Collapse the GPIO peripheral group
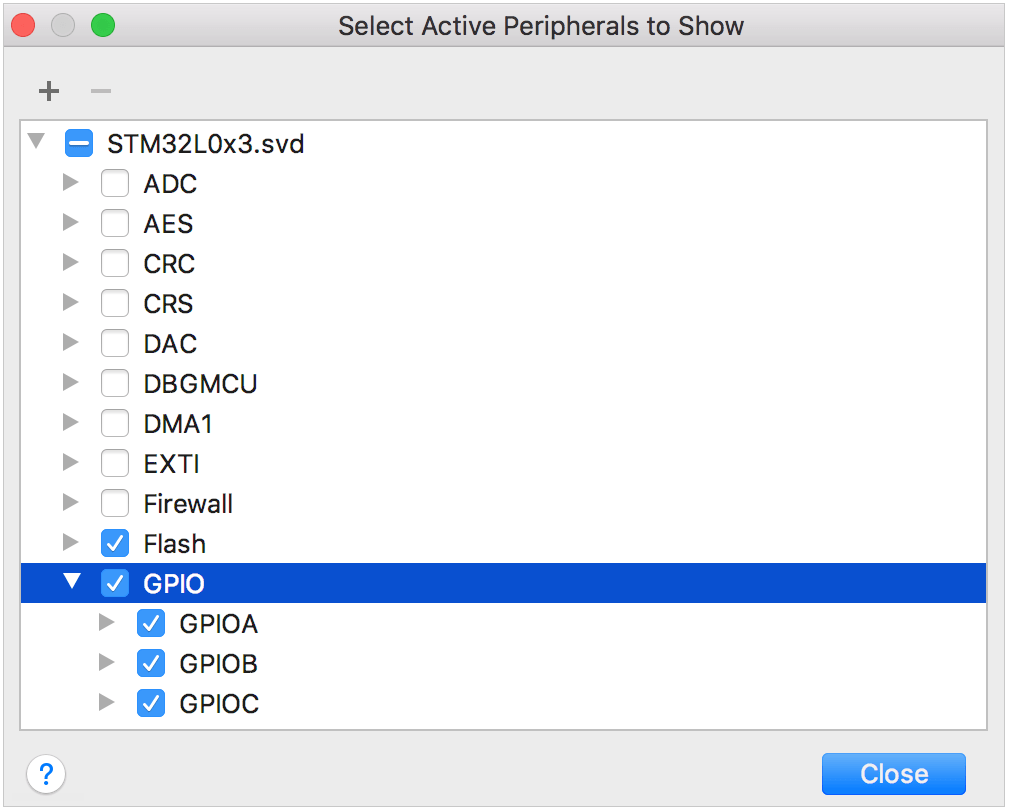The width and height of the screenshot is (1009, 812). coord(70,583)
